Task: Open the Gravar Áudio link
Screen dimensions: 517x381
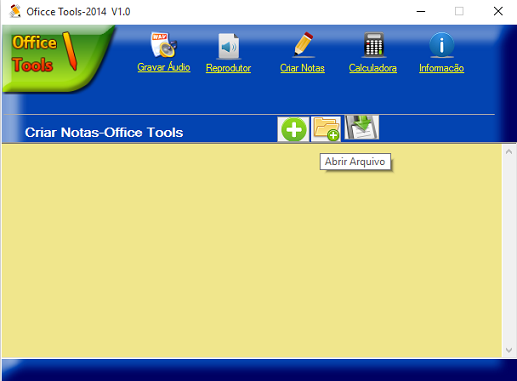Action: coord(164,67)
